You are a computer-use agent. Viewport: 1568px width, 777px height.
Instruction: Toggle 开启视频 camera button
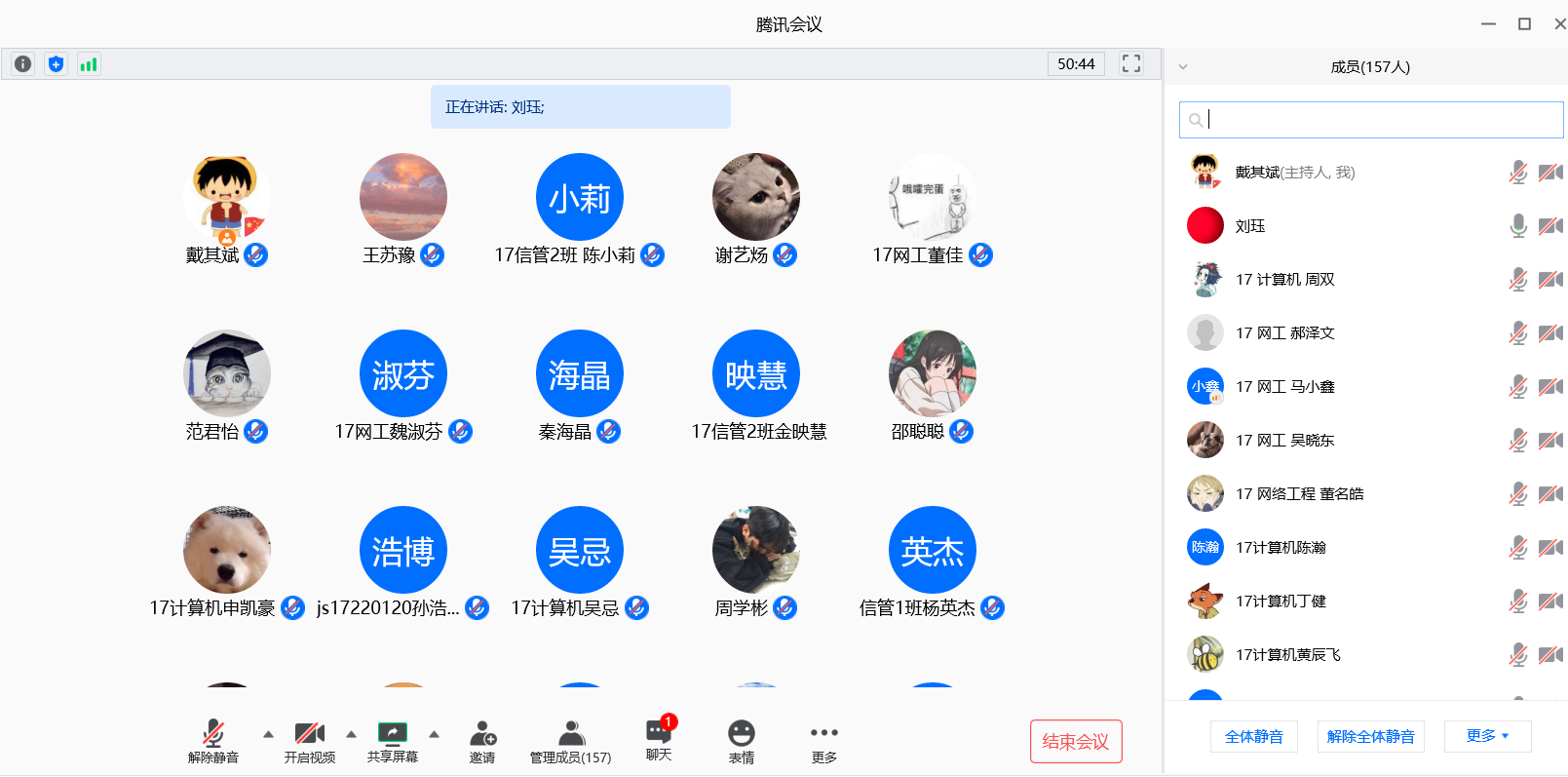[309, 742]
